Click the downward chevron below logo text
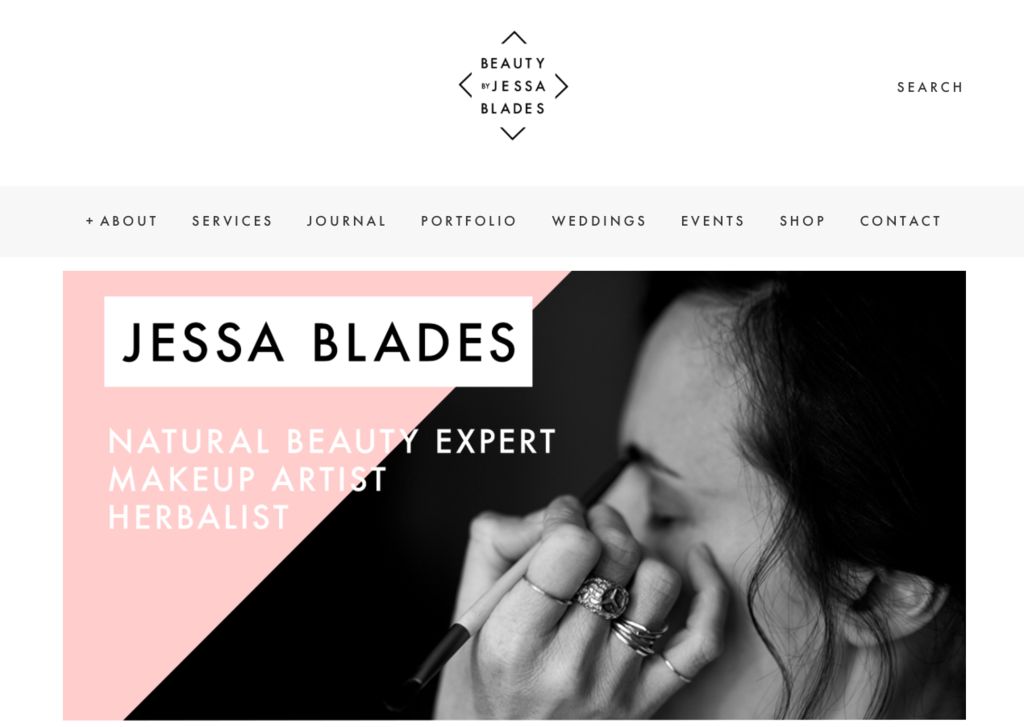This screenshot has width=1024, height=727. [513, 134]
